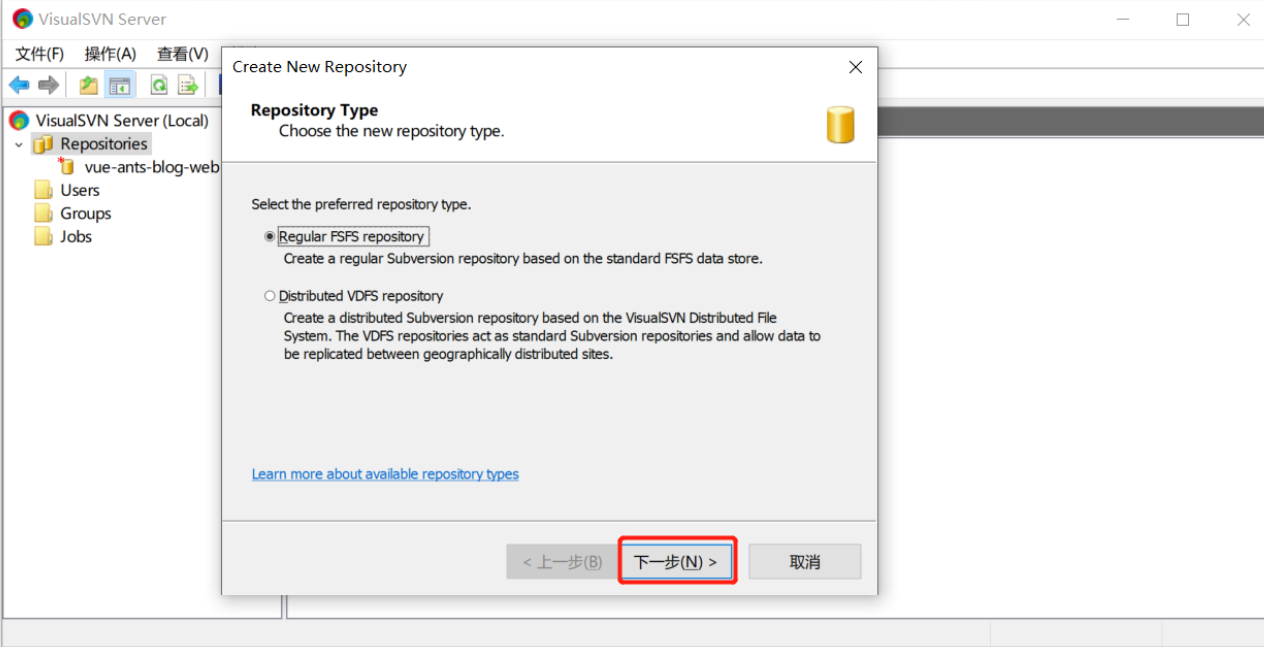
Task: Click the 下一步(N) > button
Action: click(x=677, y=562)
